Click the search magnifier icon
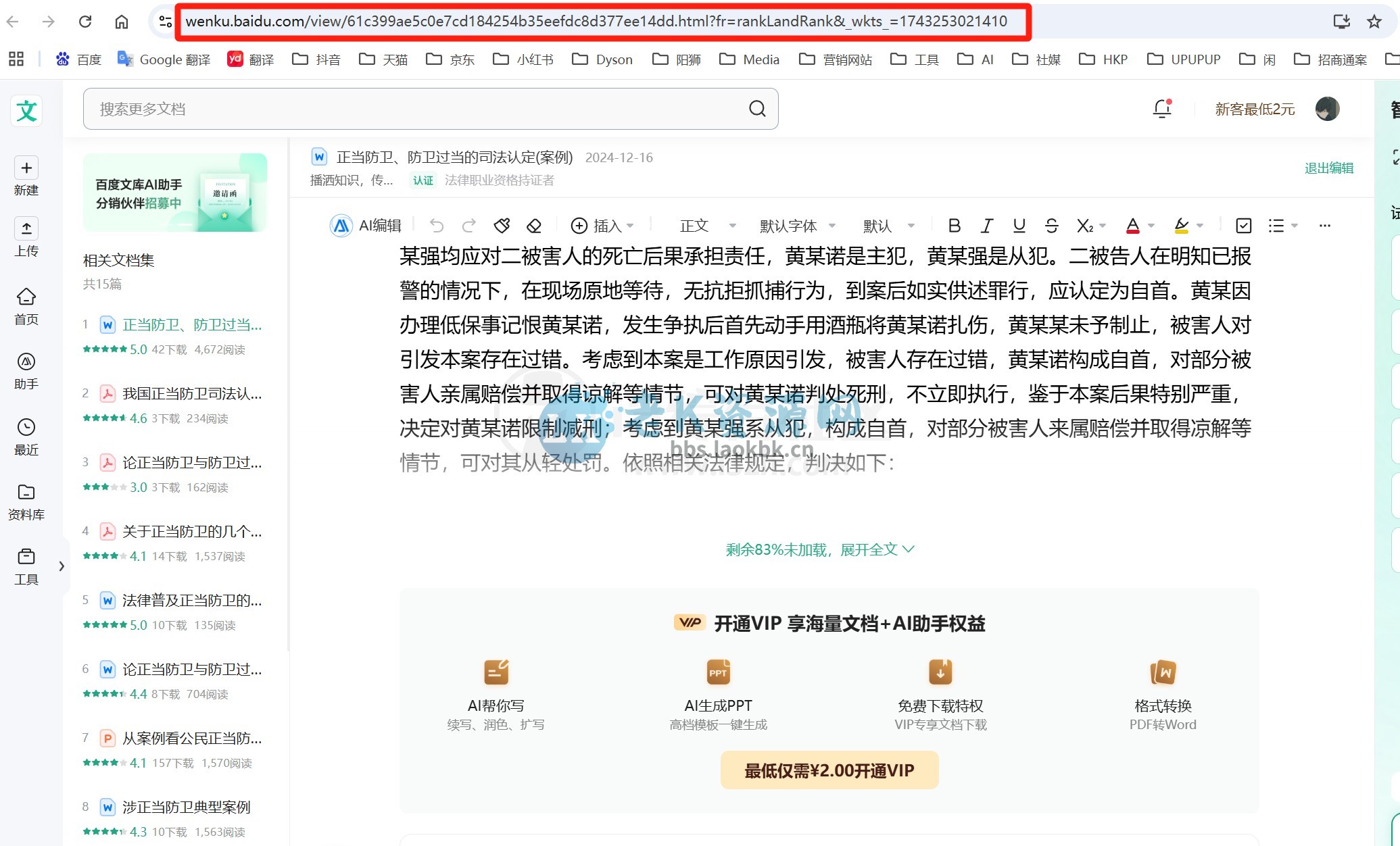The height and width of the screenshot is (846, 1400). pyautogui.click(x=757, y=109)
